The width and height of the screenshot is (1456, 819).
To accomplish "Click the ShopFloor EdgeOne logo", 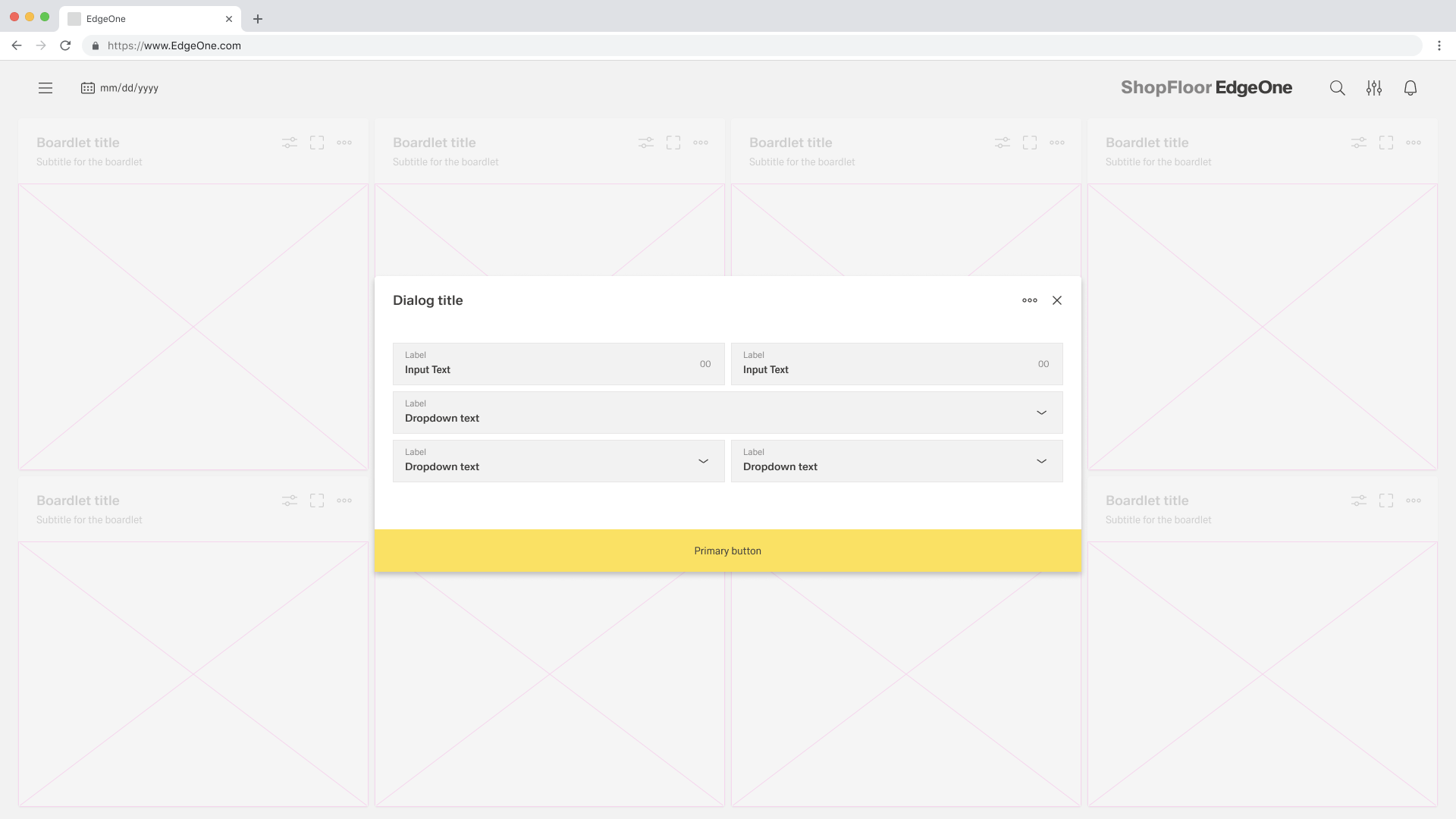I will click(x=1207, y=88).
